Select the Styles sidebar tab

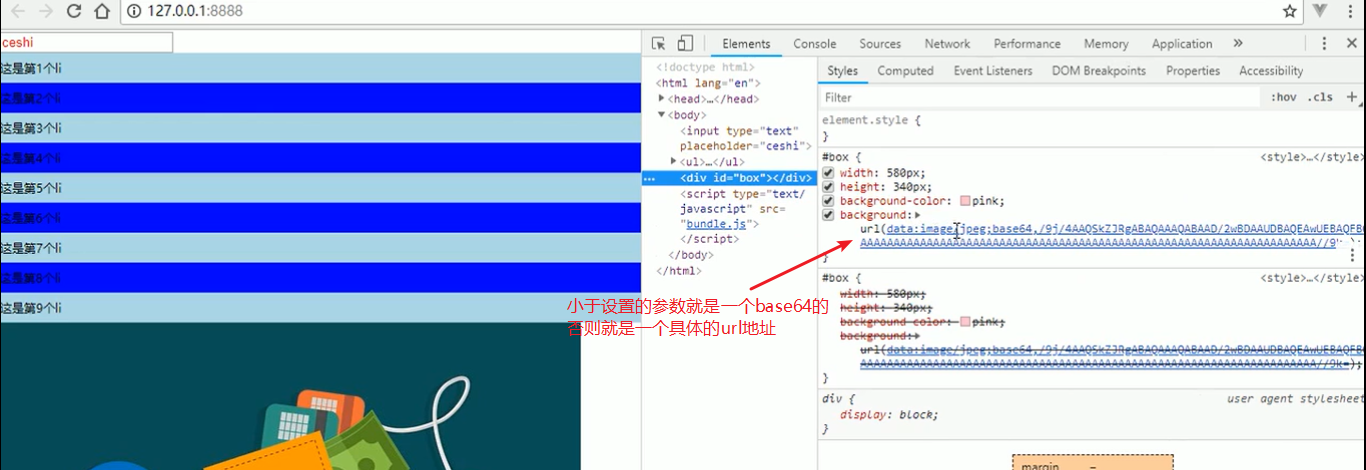842,71
